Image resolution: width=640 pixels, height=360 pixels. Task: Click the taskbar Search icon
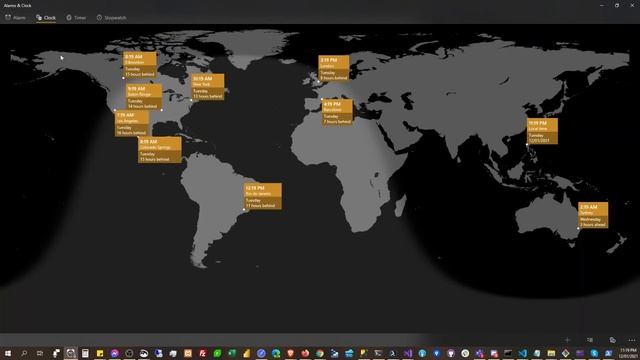(x=24, y=353)
